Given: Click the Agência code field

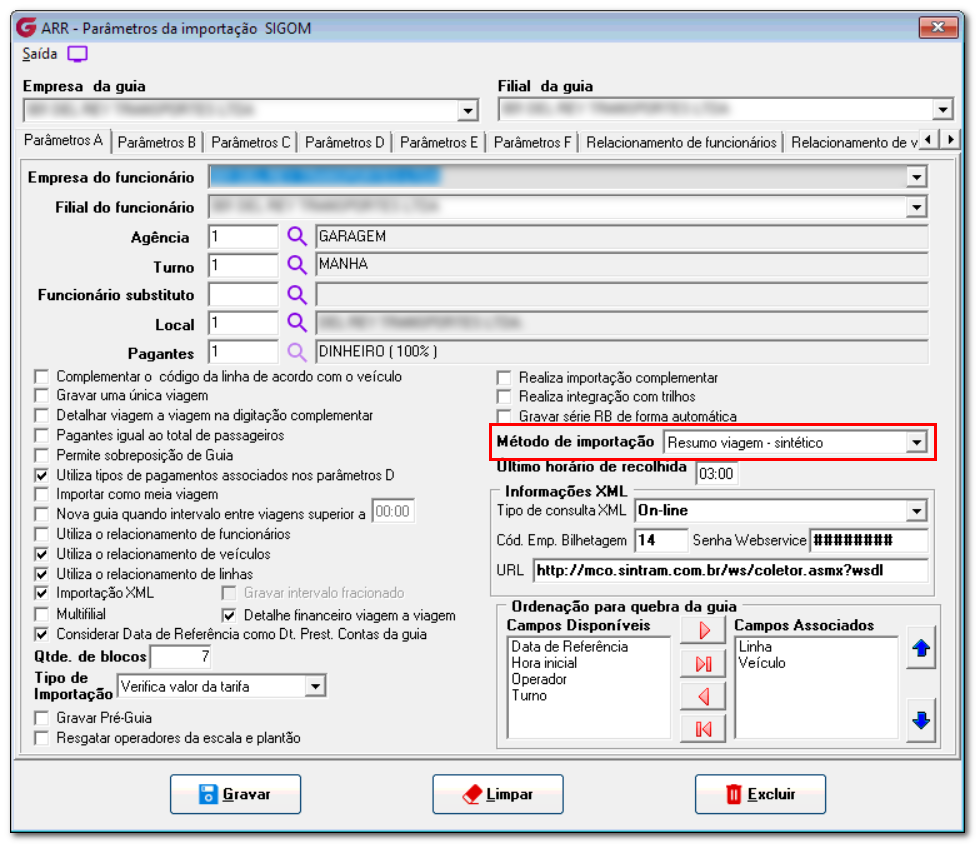Looking at the screenshot, I should (243, 237).
